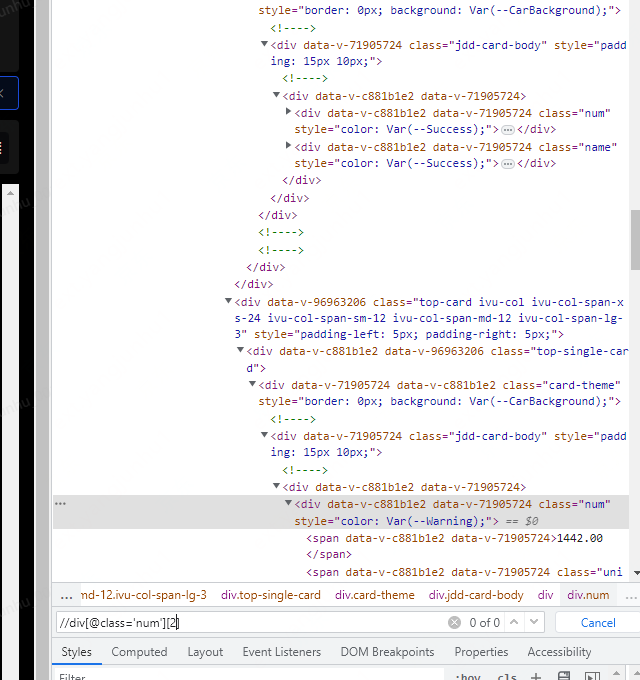Click ellipsis badge in name div

(x=508, y=164)
